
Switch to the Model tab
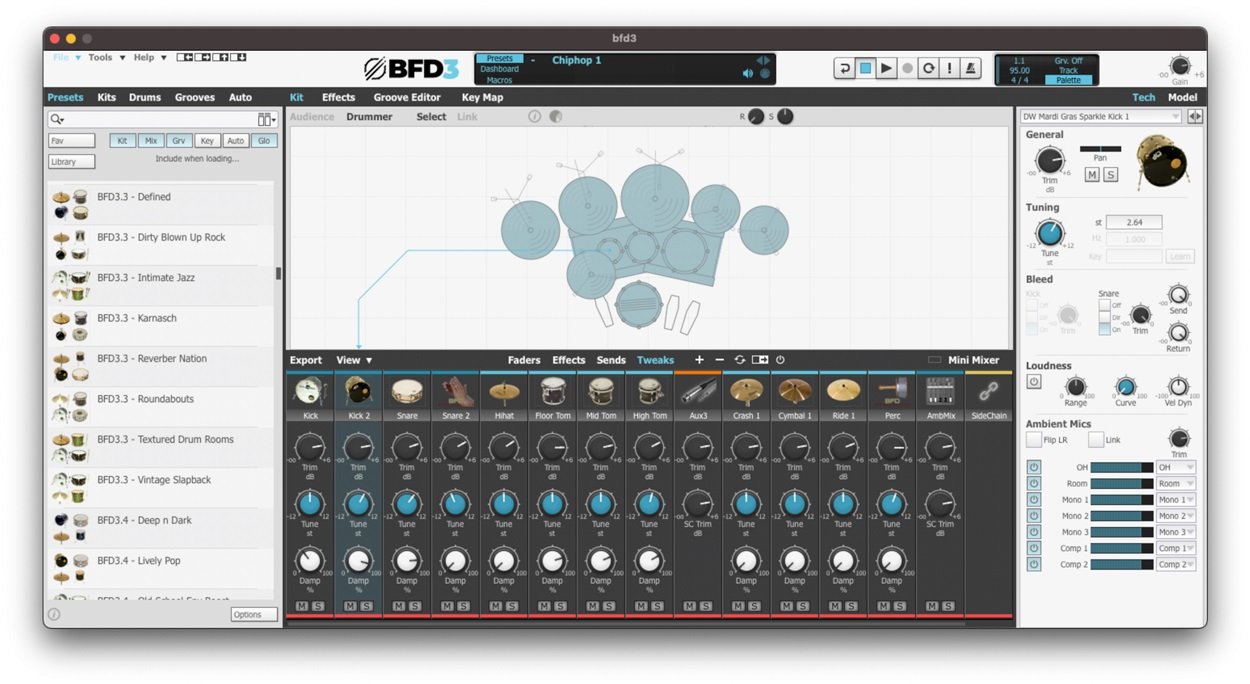pyautogui.click(x=1183, y=98)
